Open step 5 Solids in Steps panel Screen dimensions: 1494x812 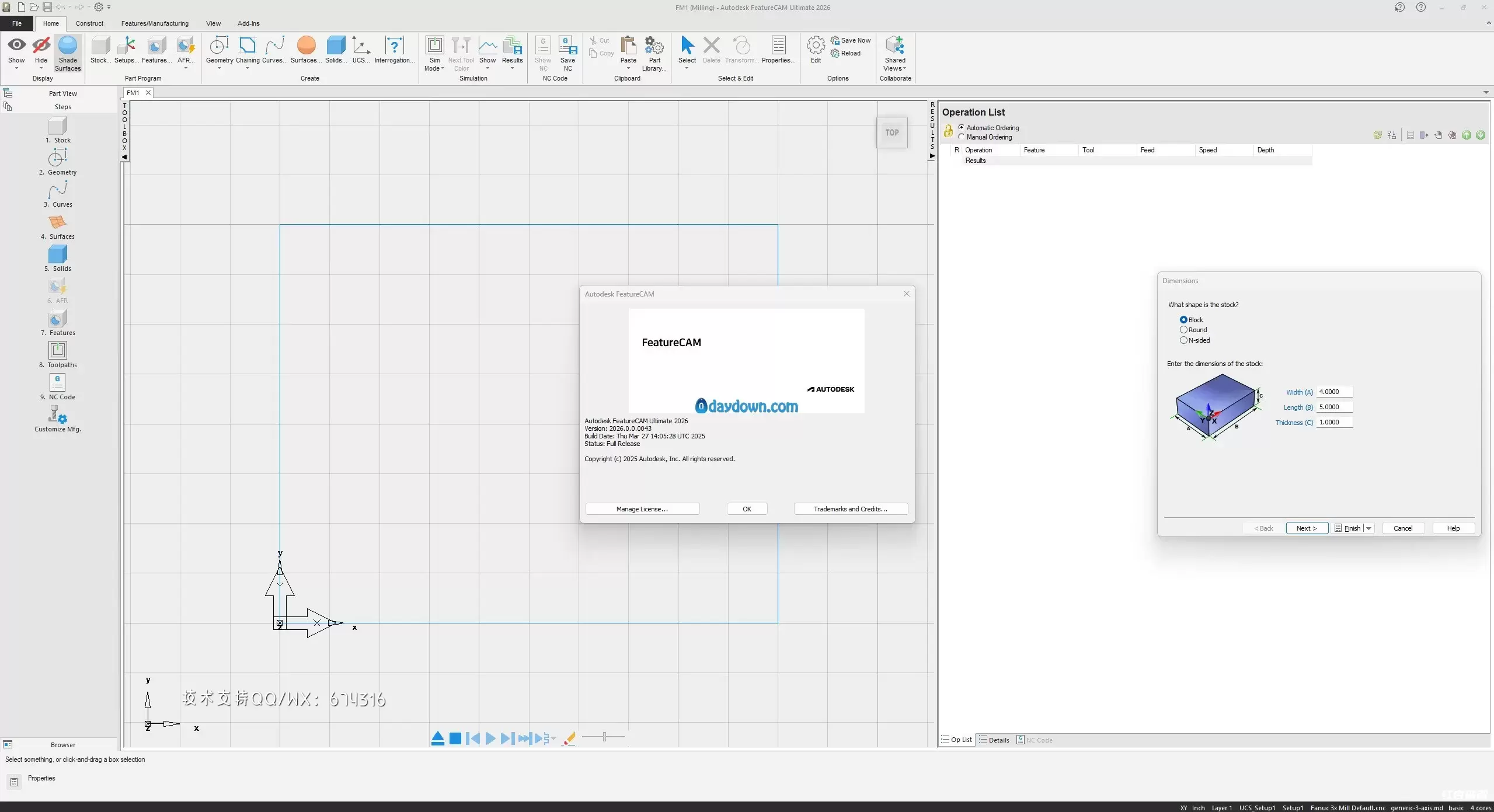click(58, 259)
